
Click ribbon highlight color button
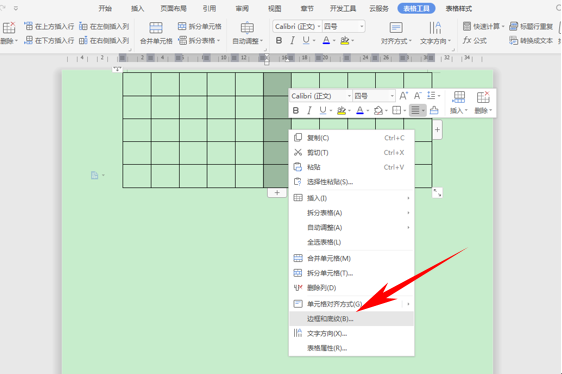point(344,41)
